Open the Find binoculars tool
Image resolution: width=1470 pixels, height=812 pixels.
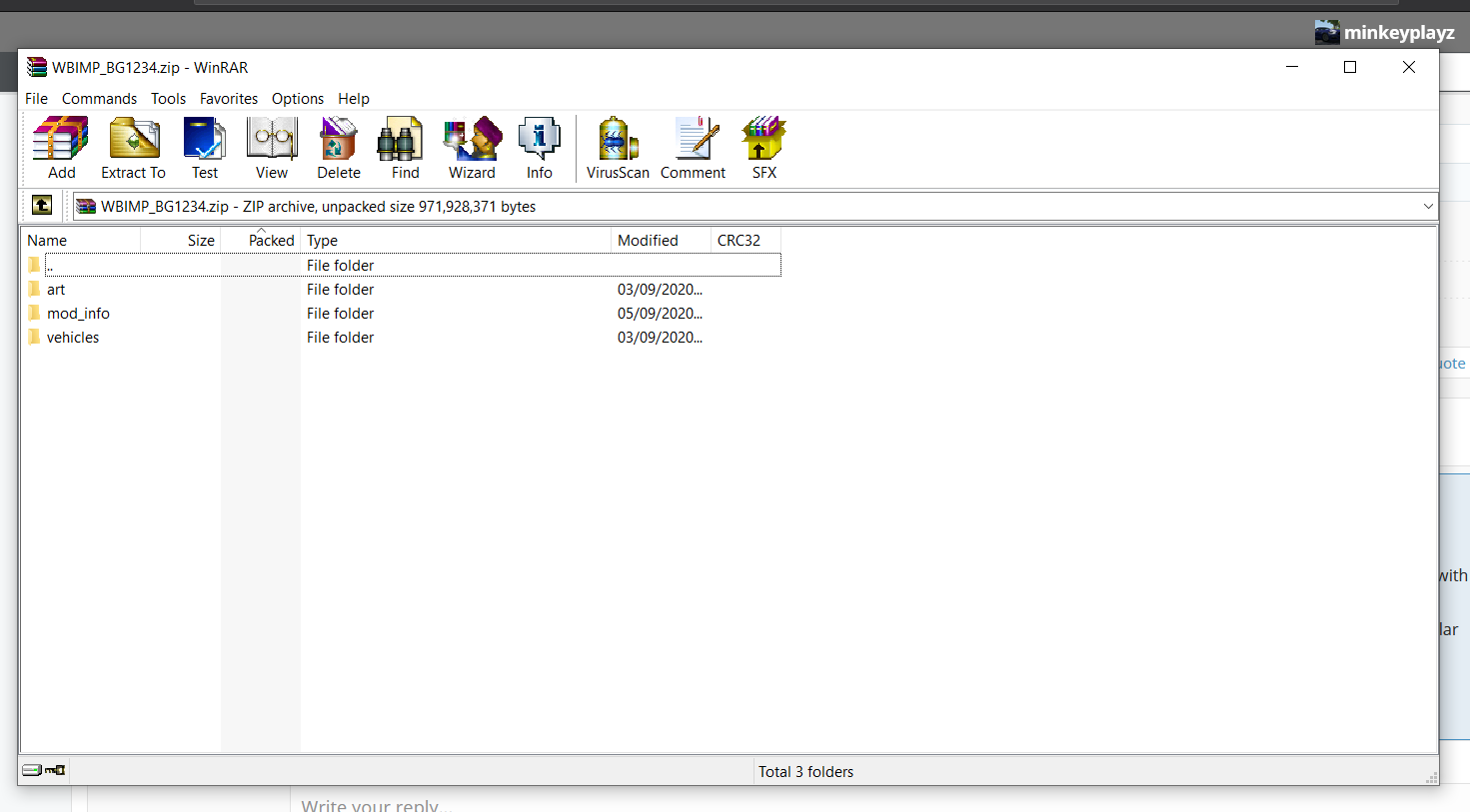point(405,148)
